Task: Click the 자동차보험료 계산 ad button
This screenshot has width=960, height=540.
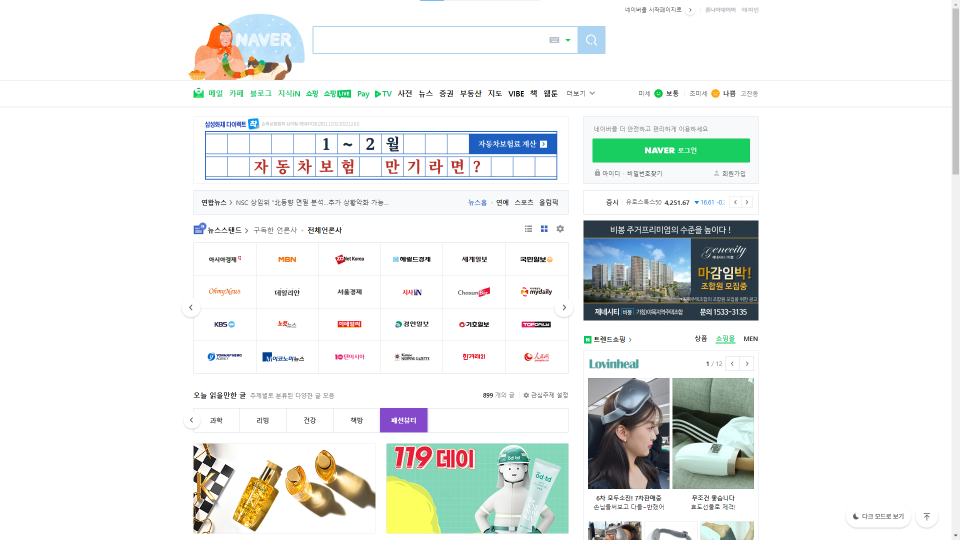Action: click(x=512, y=144)
